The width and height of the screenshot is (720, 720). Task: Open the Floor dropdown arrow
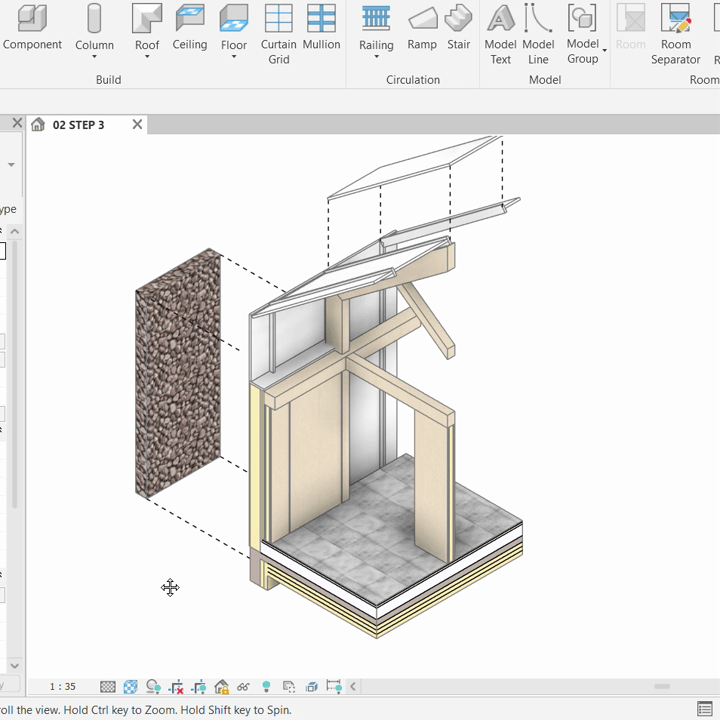pos(234,57)
